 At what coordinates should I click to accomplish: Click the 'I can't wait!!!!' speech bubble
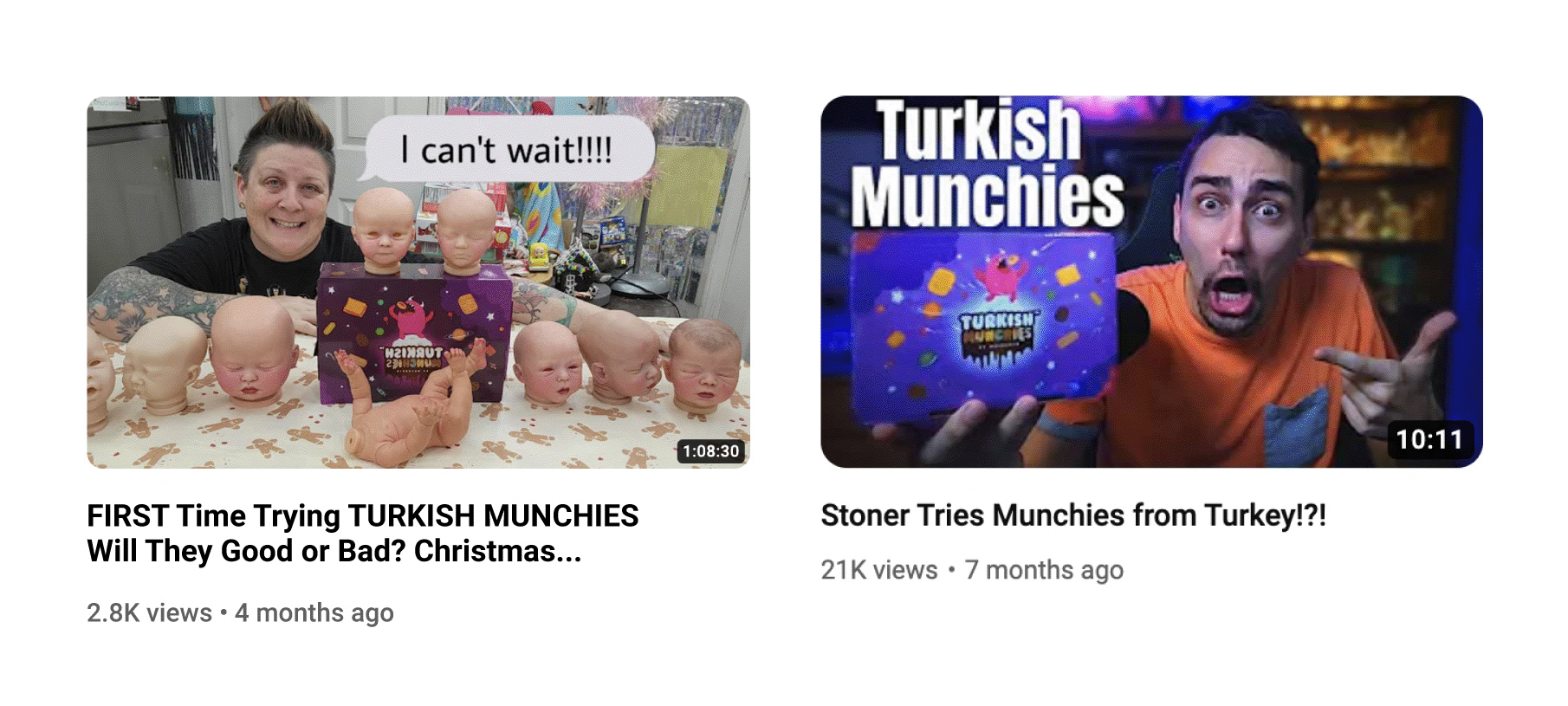[x=508, y=150]
